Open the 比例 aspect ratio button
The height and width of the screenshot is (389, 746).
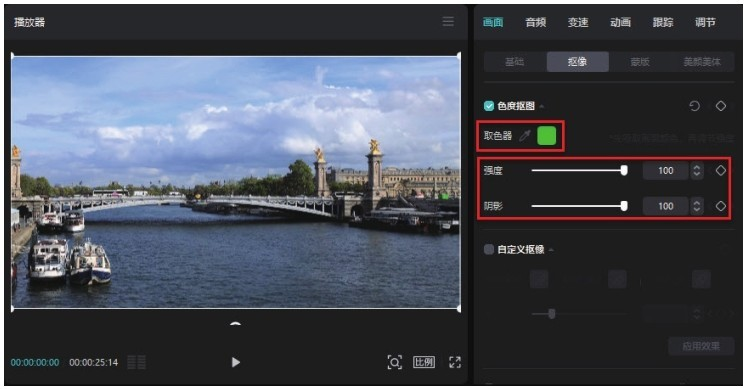(423, 362)
